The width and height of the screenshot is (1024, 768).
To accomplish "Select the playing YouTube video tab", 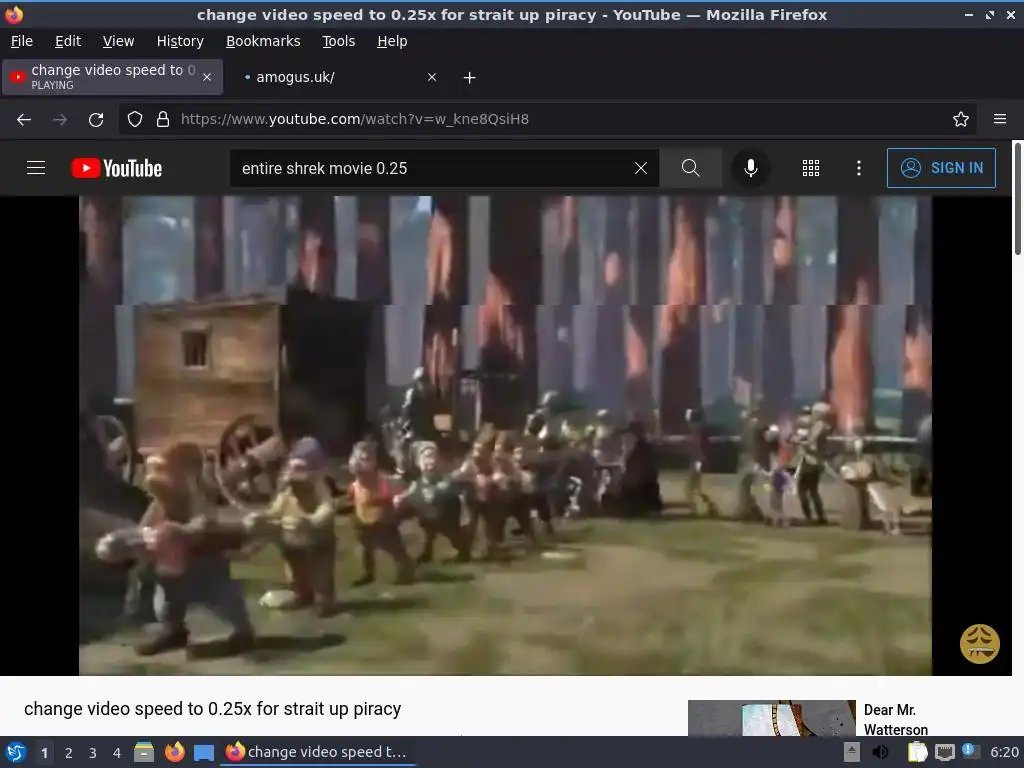I will click(112, 77).
